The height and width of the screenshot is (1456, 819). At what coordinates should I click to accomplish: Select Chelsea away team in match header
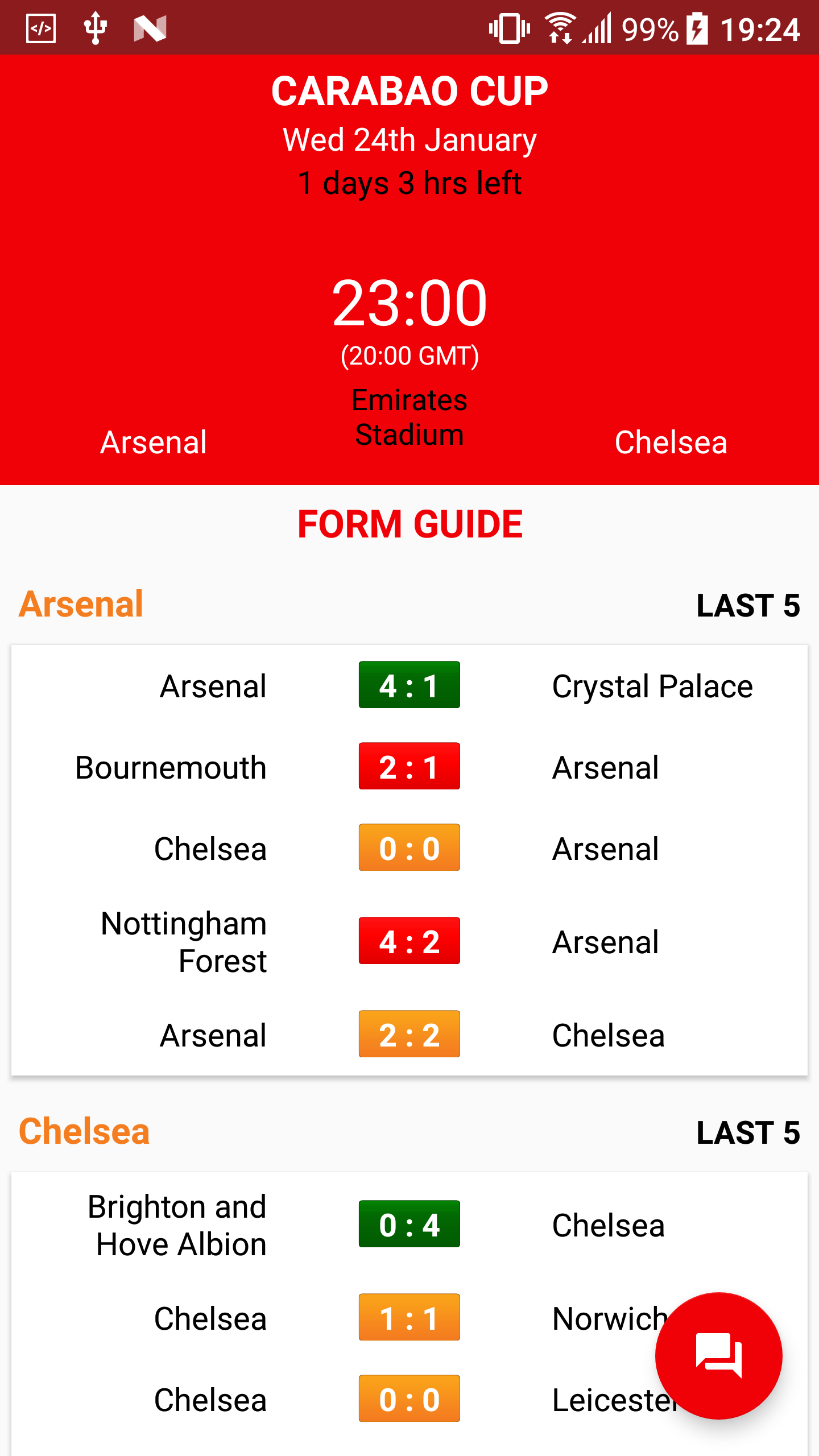(671, 442)
